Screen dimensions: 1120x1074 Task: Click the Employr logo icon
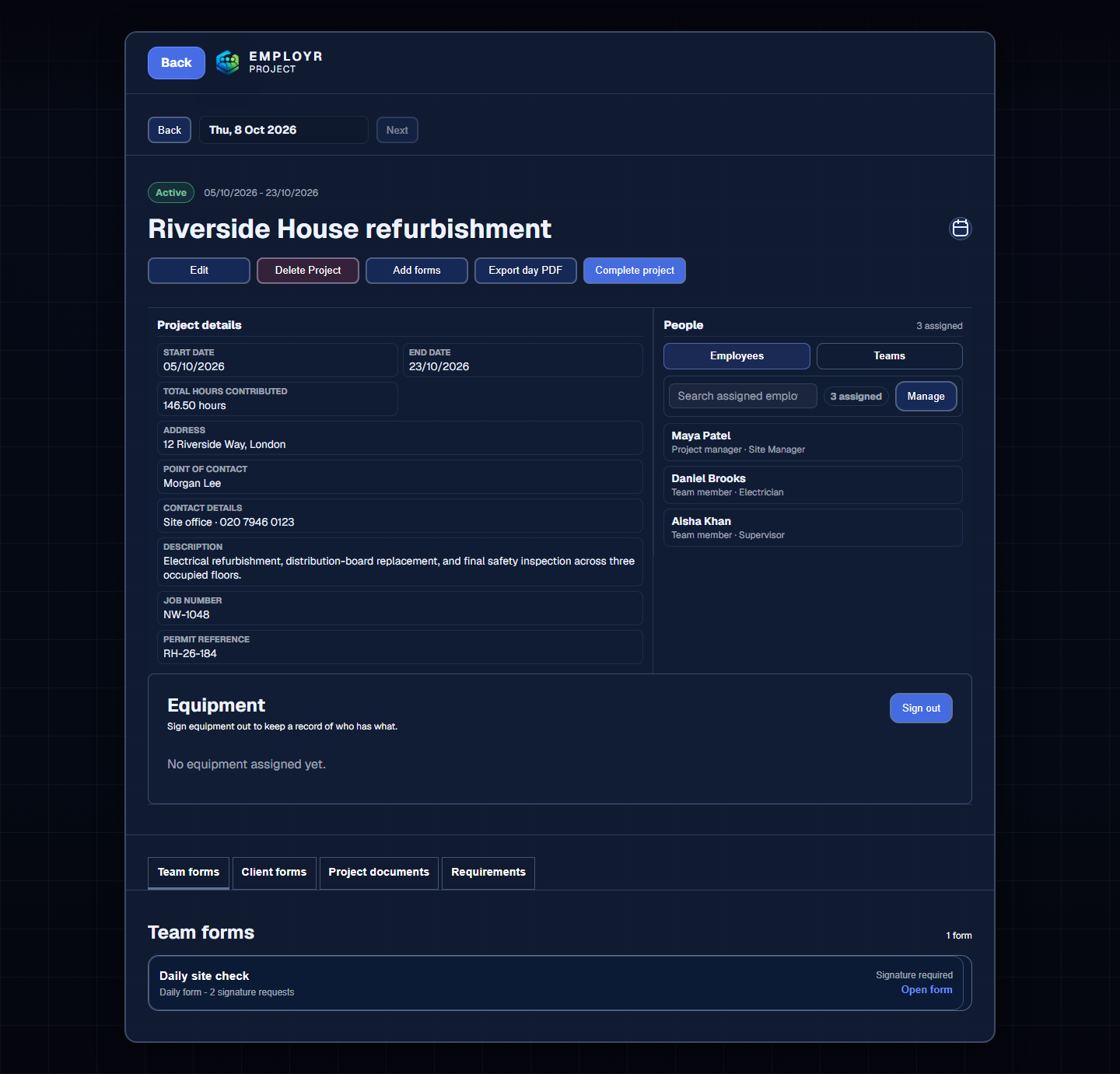point(227,62)
